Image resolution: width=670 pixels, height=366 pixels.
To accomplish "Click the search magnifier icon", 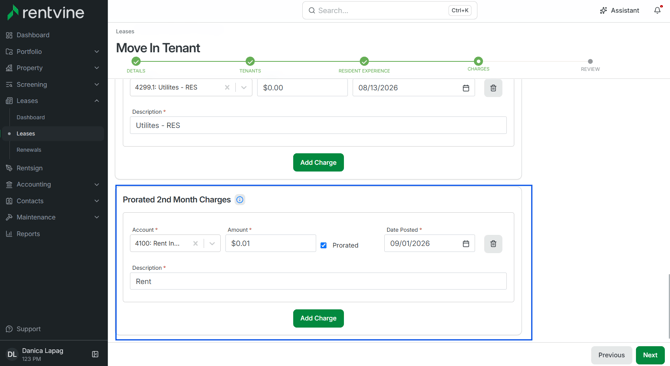I will pyautogui.click(x=312, y=10).
